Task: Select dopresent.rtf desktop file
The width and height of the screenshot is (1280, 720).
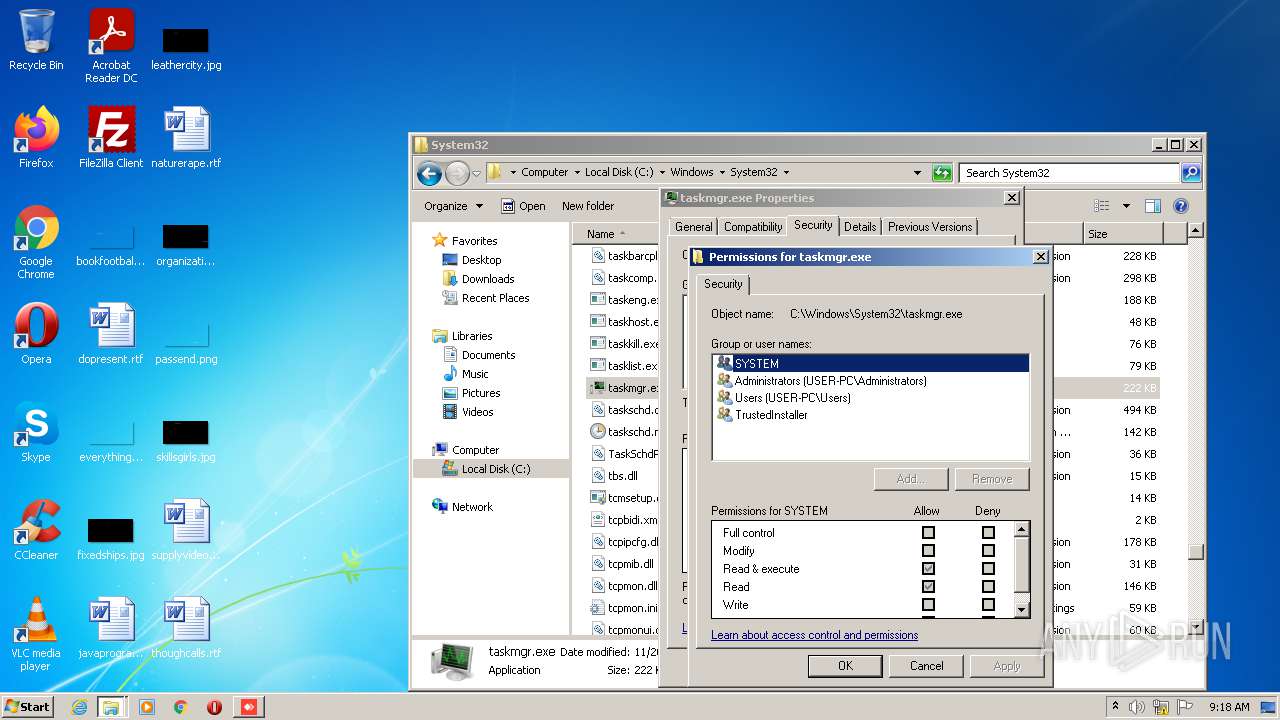Action: [111, 334]
